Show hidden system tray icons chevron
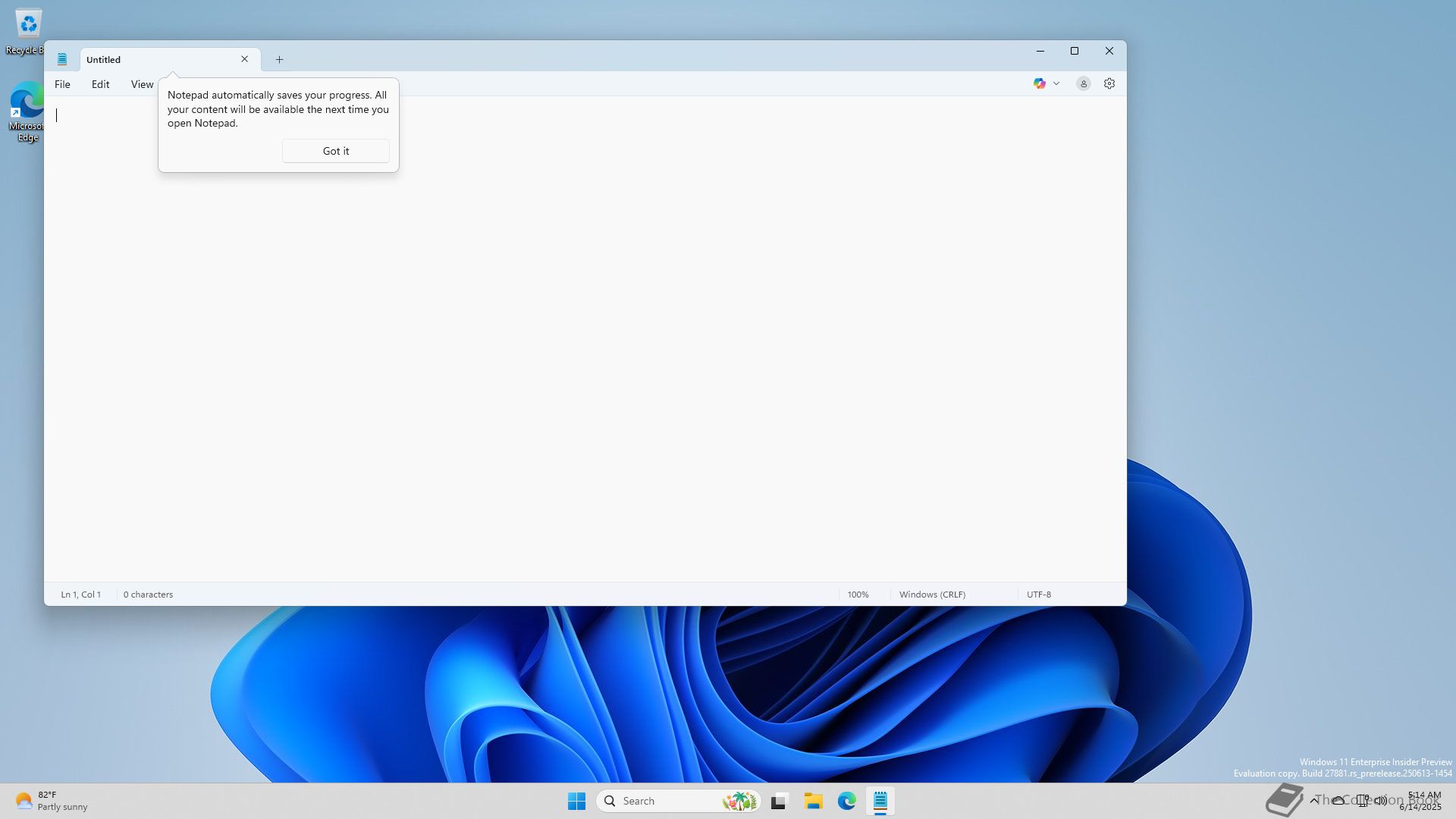Image resolution: width=1456 pixels, height=819 pixels. 1314,800
